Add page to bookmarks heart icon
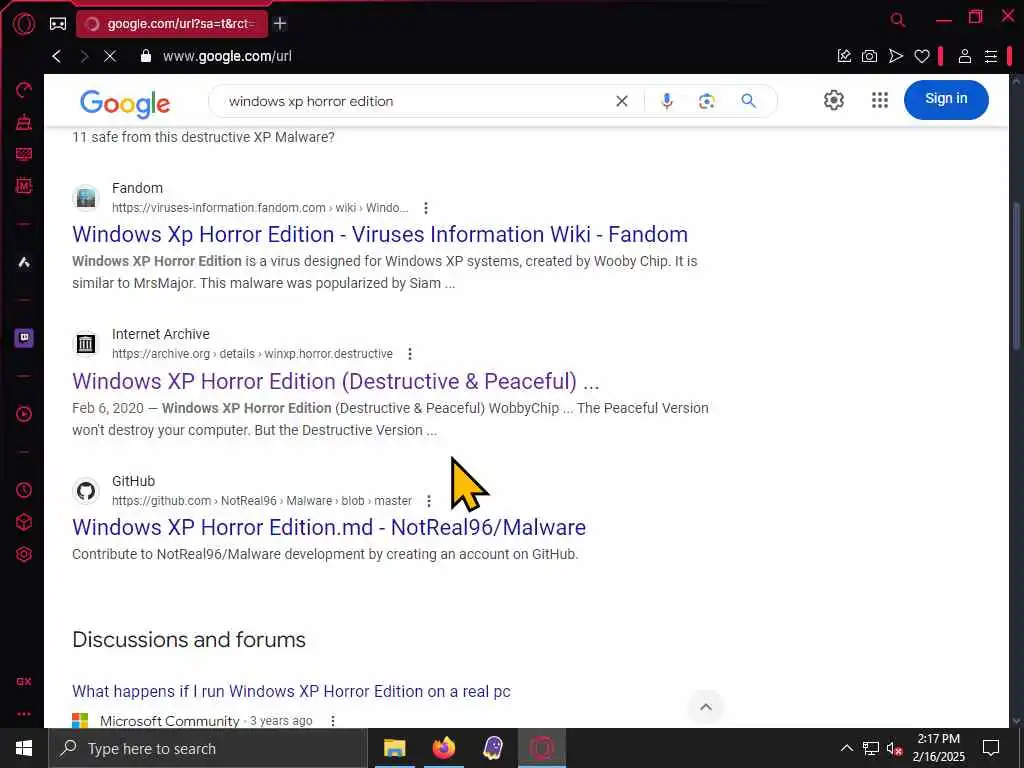 921,56
